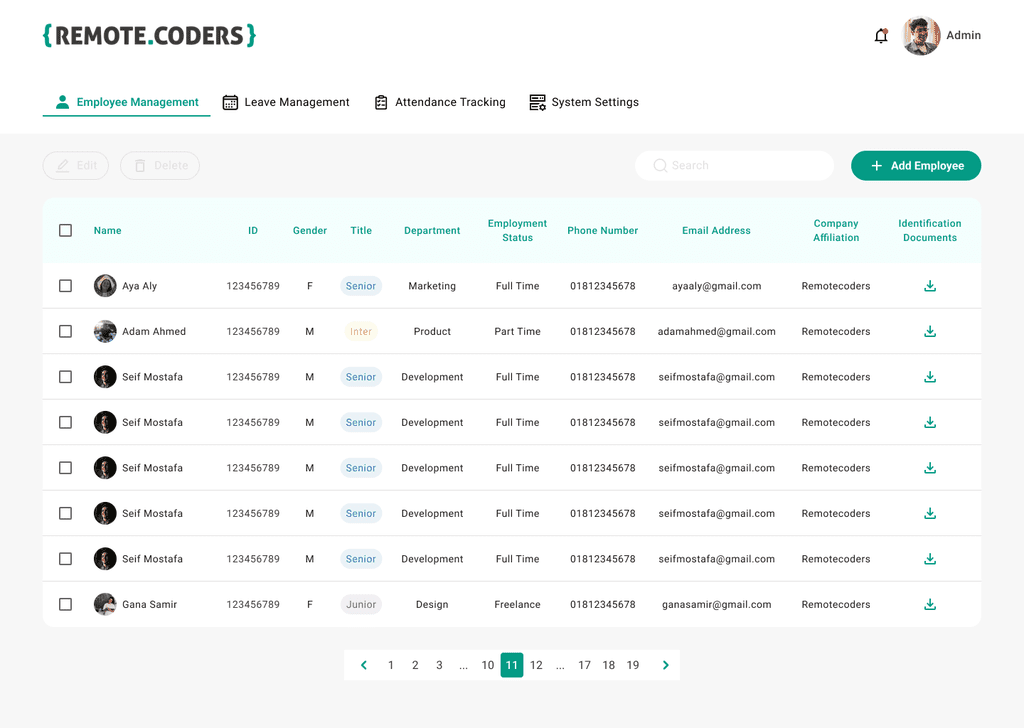
Task: Click the Identification Documents column header
Action: (930, 230)
